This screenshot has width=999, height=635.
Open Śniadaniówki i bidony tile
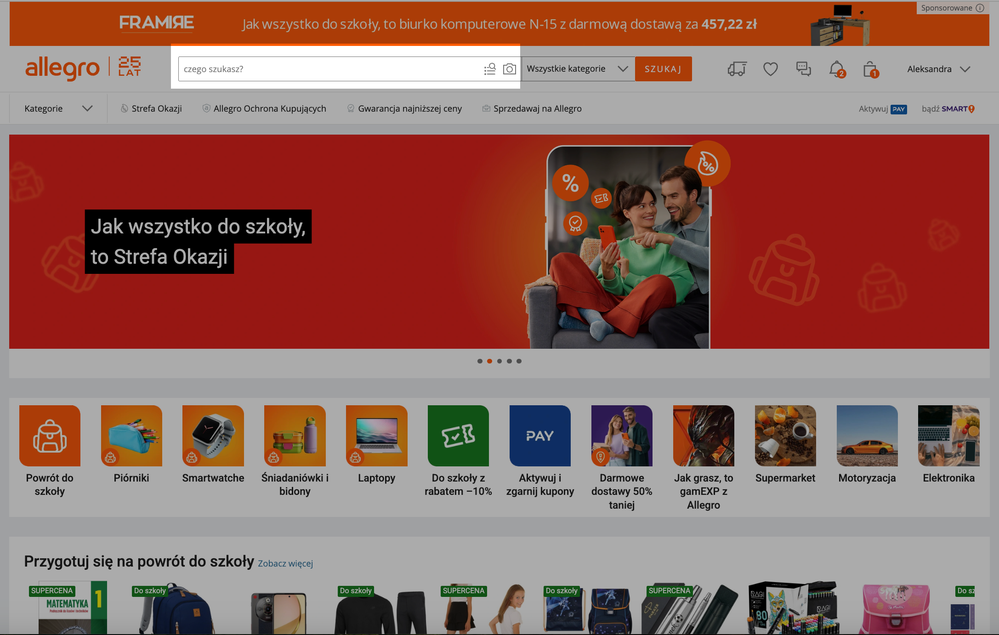[x=294, y=451]
